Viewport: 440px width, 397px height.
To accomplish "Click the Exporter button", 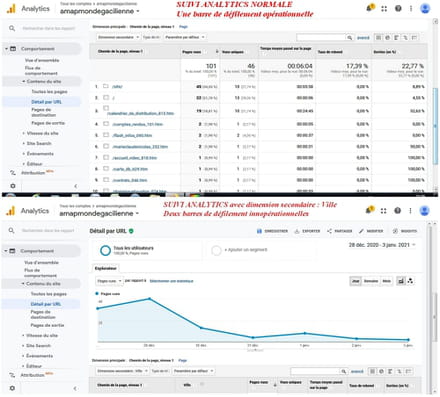I will (x=307, y=231).
